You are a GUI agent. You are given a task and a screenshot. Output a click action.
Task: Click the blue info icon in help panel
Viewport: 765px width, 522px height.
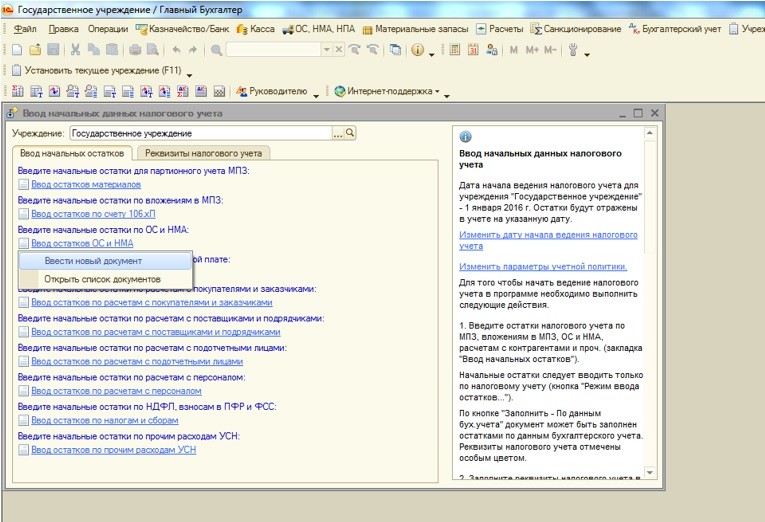pos(465,137)
